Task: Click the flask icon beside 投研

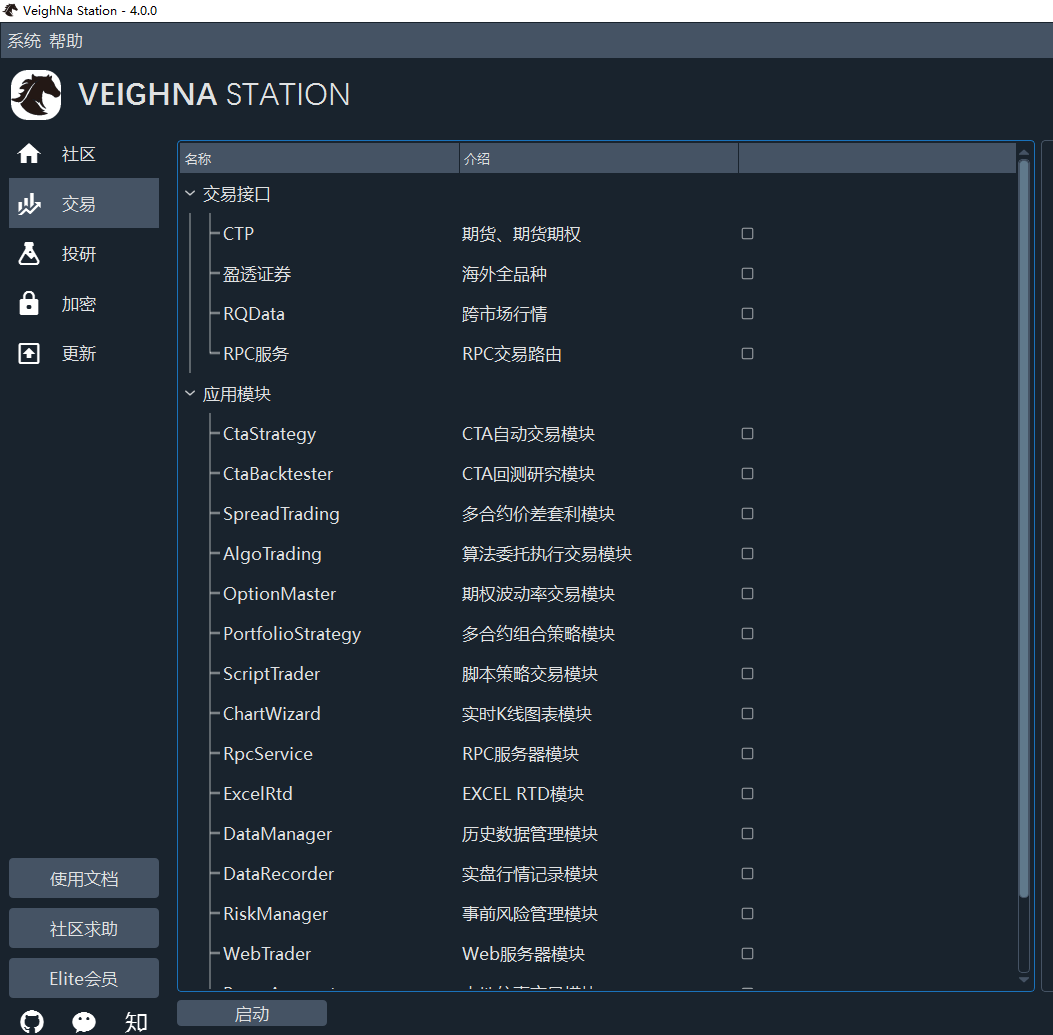Action: pyautogui.click(x=29, y=254)
